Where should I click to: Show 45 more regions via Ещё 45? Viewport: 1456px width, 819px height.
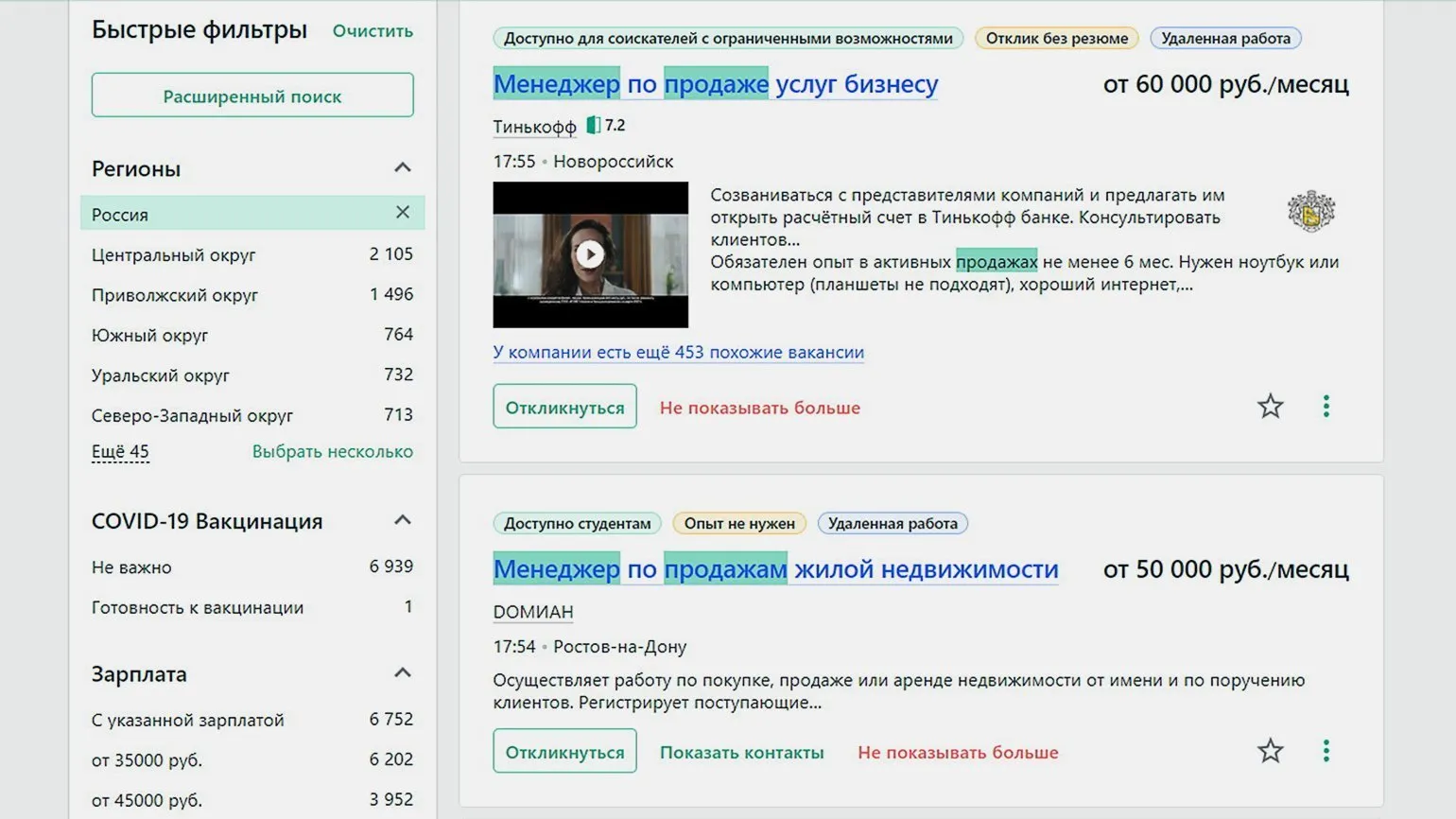120,452
